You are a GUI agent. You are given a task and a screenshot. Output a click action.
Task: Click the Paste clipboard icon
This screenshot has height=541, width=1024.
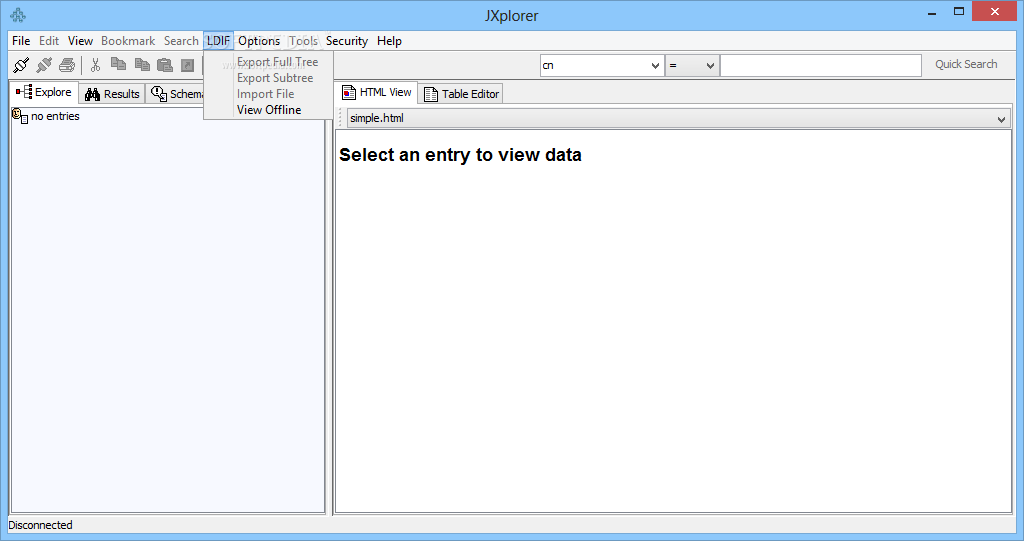165,65
